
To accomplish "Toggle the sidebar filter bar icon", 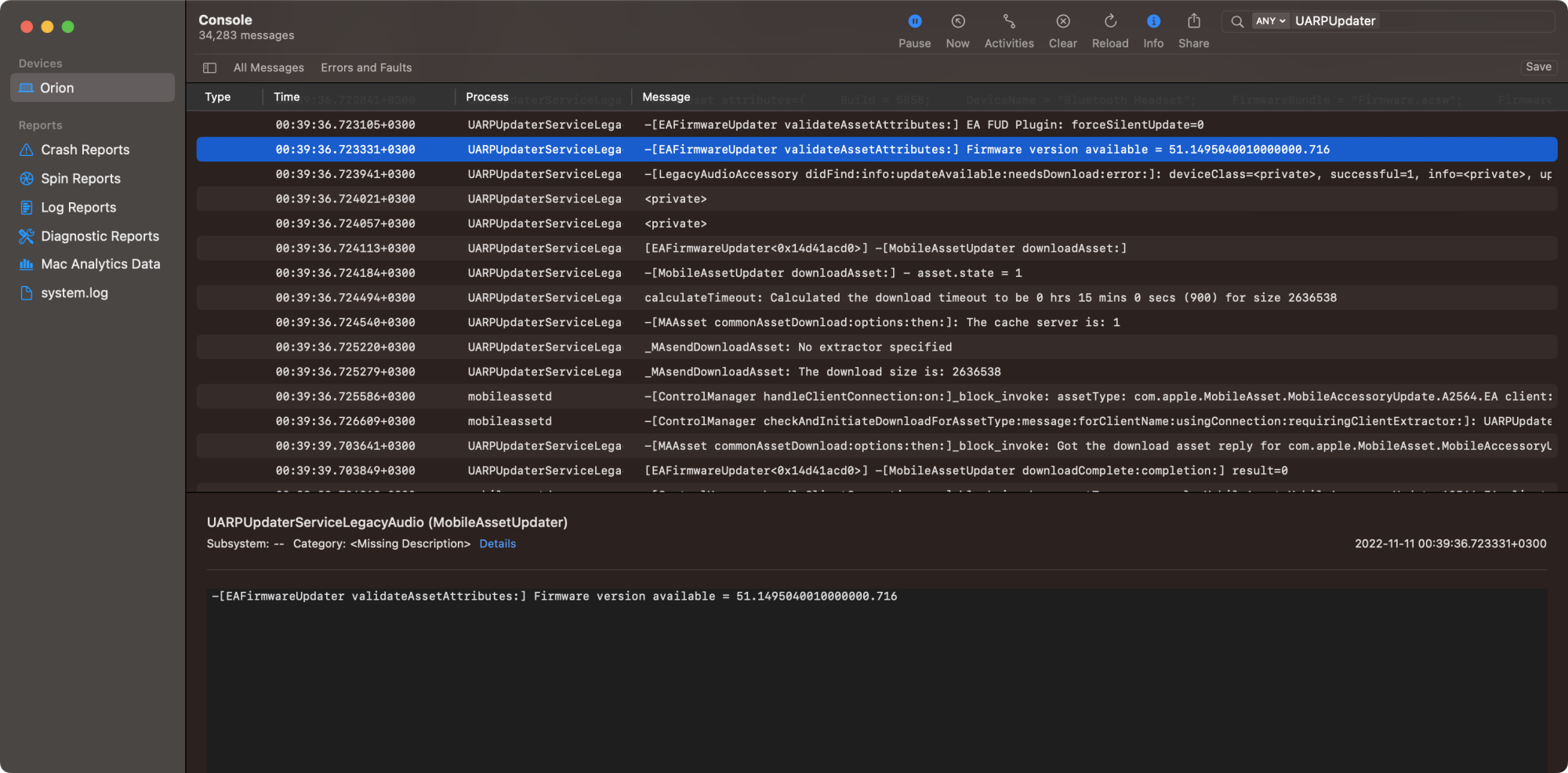I will 209,68.
